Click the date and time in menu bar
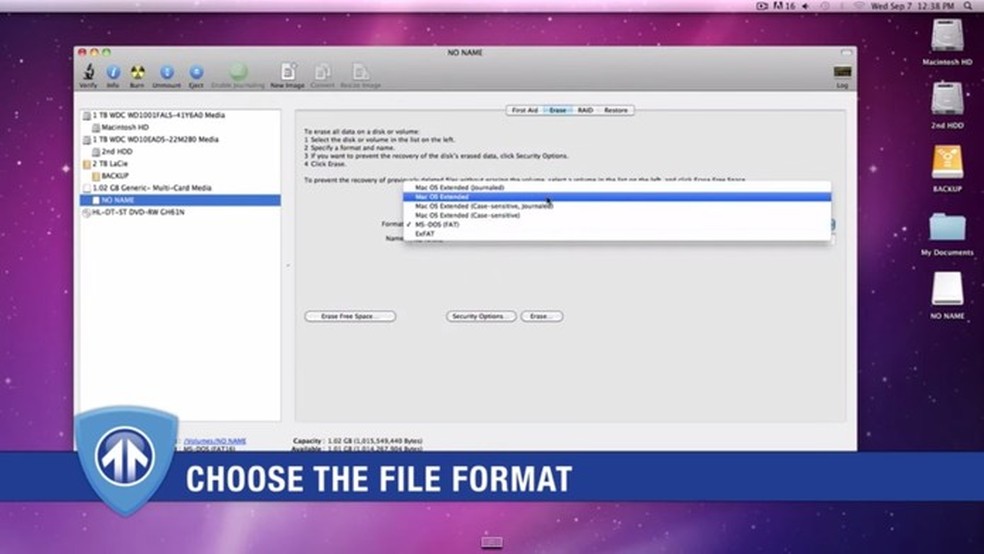The width and height of the screenshot is (984, 554). click(912, 6)
